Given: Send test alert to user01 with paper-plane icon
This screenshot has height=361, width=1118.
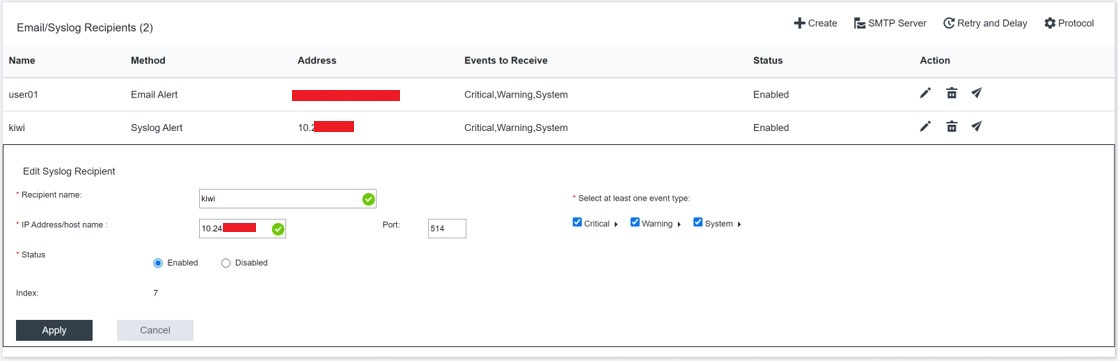Looking at the screenshot, I should (977, 93).
